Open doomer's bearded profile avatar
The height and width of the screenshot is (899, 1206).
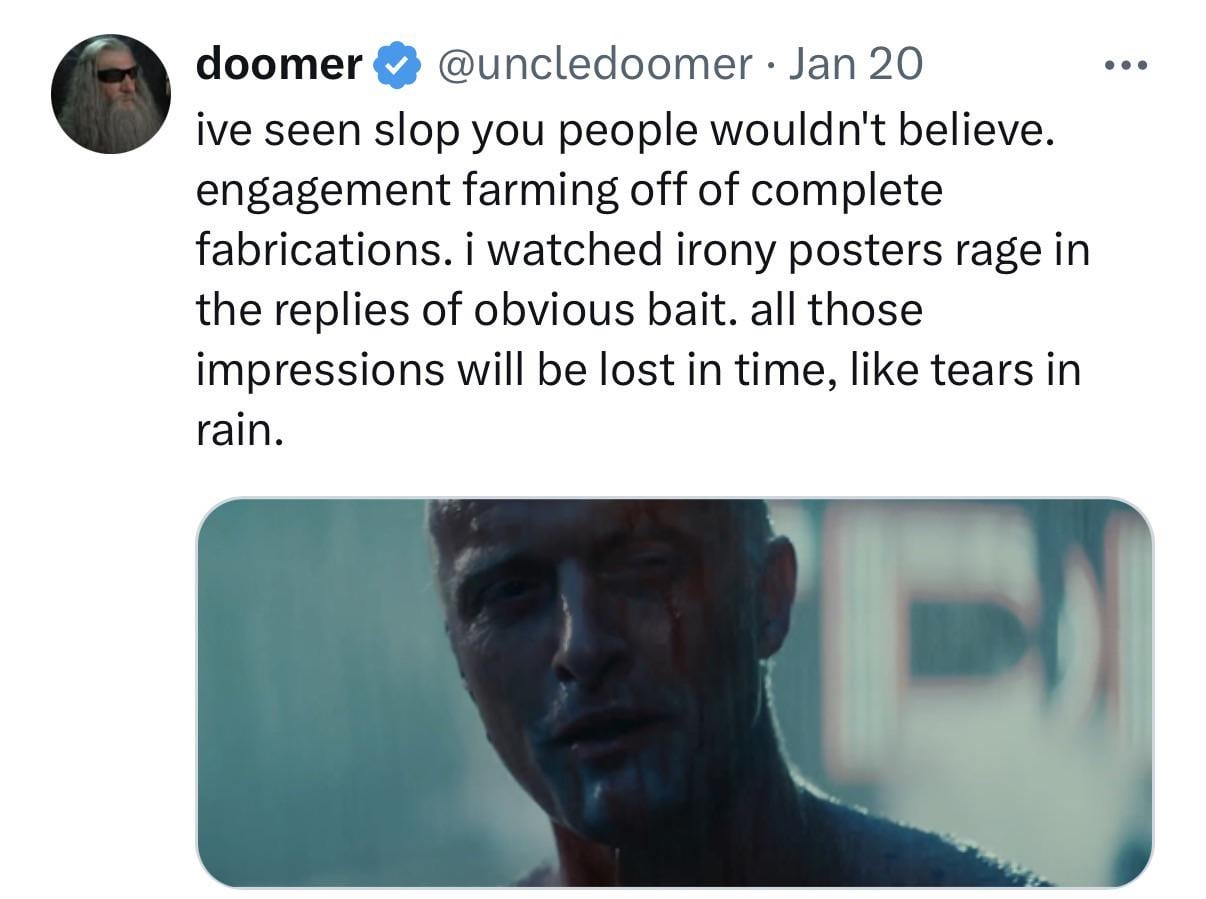point(111,94)
